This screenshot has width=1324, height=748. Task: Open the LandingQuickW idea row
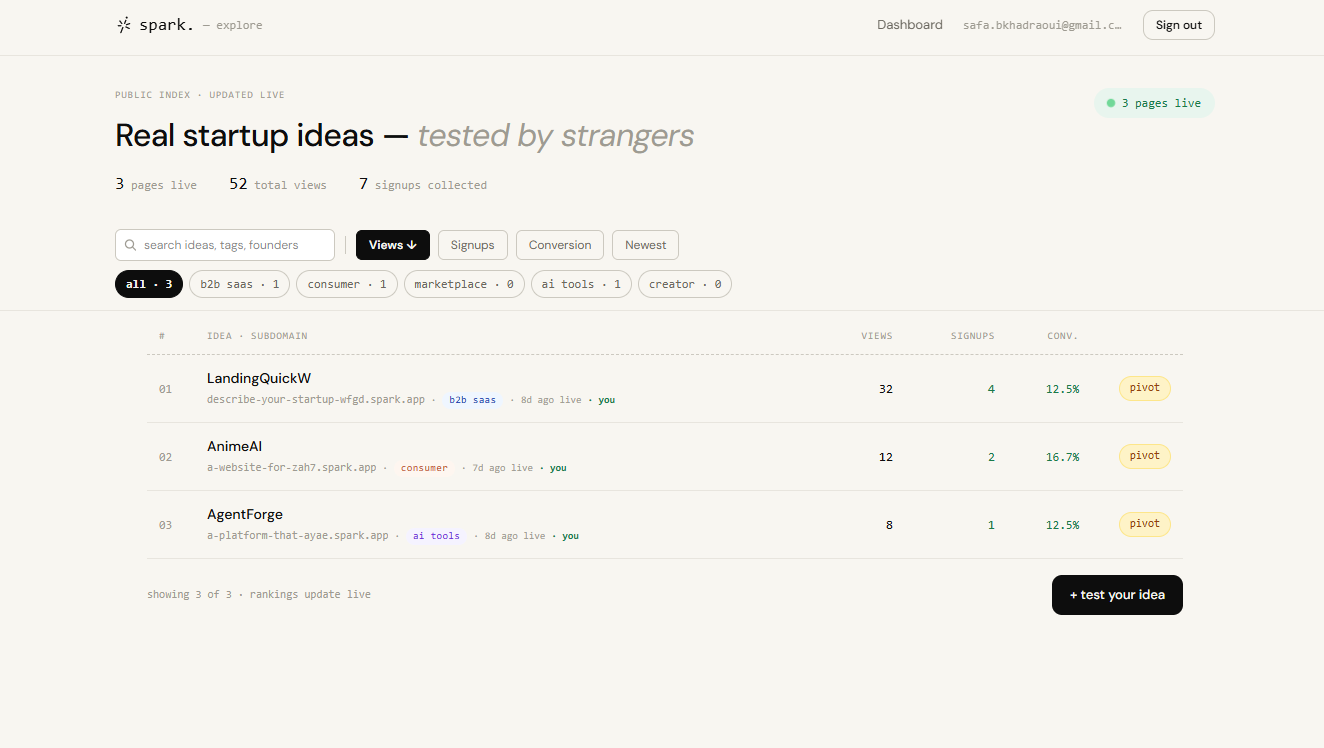(259, 378)
